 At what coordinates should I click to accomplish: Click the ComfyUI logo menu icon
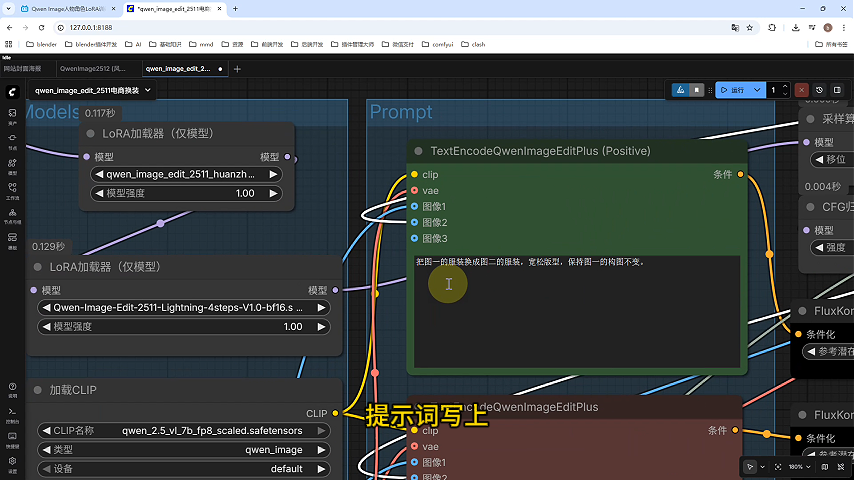pyautogui.click(x=12, y=92)
